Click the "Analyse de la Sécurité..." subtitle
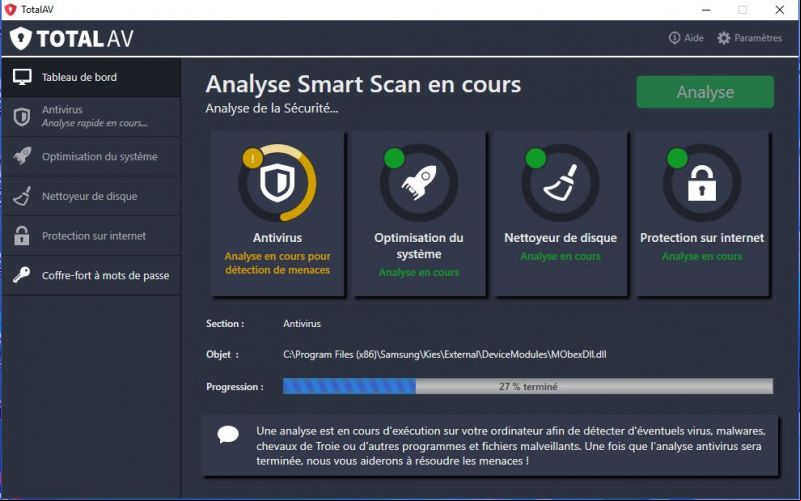 click(x=272, y=108)
